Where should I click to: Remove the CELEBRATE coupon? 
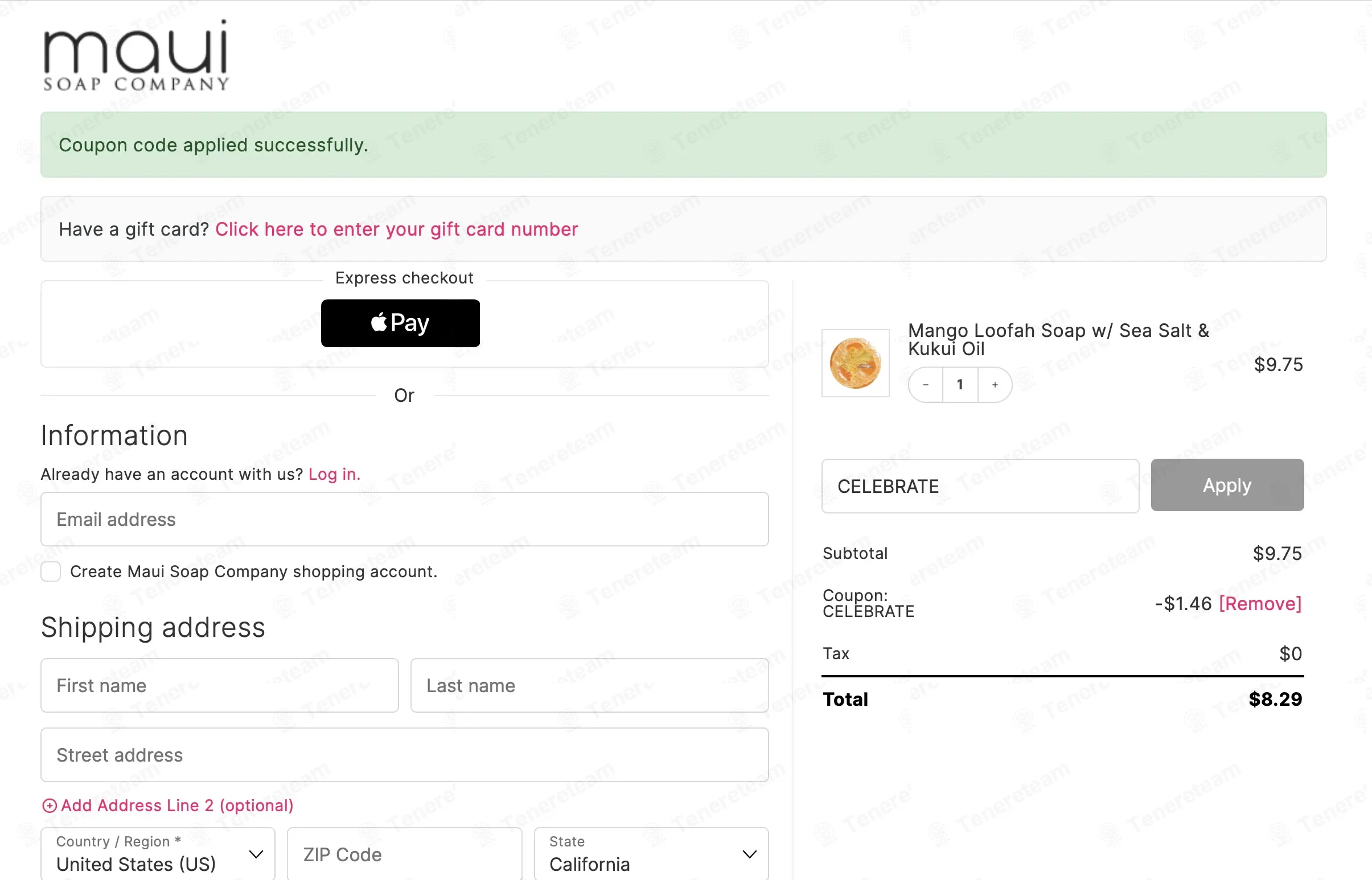(1260, 603)
